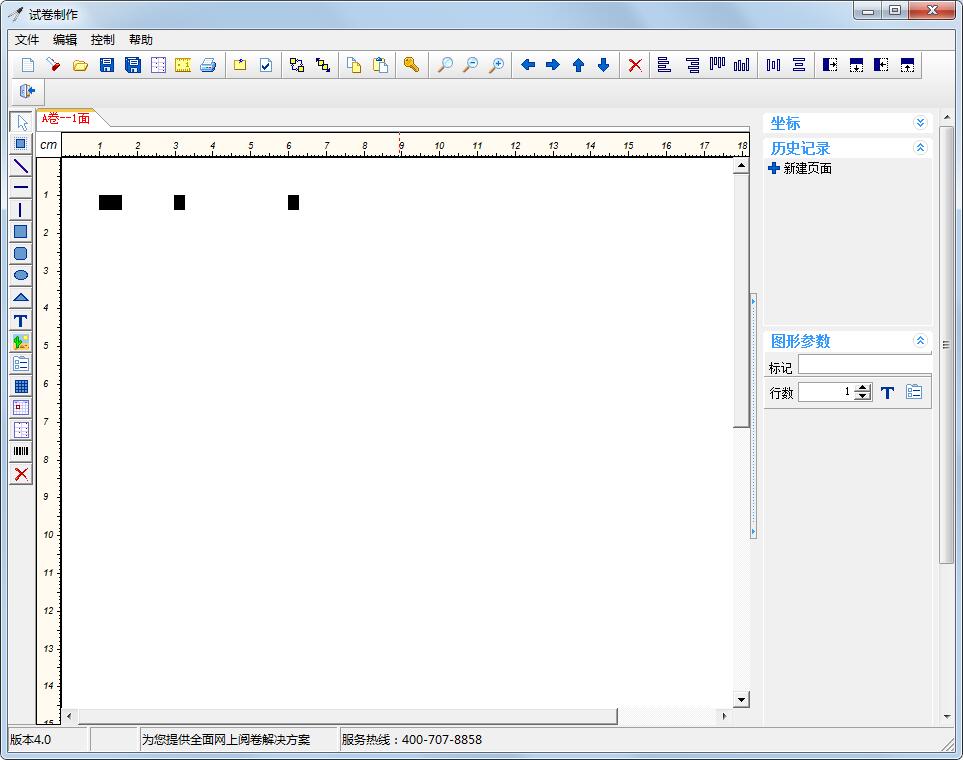Open file using the folder icon
Image resolution: width=963 pixels, height=760 pixels.
[80, 65]
